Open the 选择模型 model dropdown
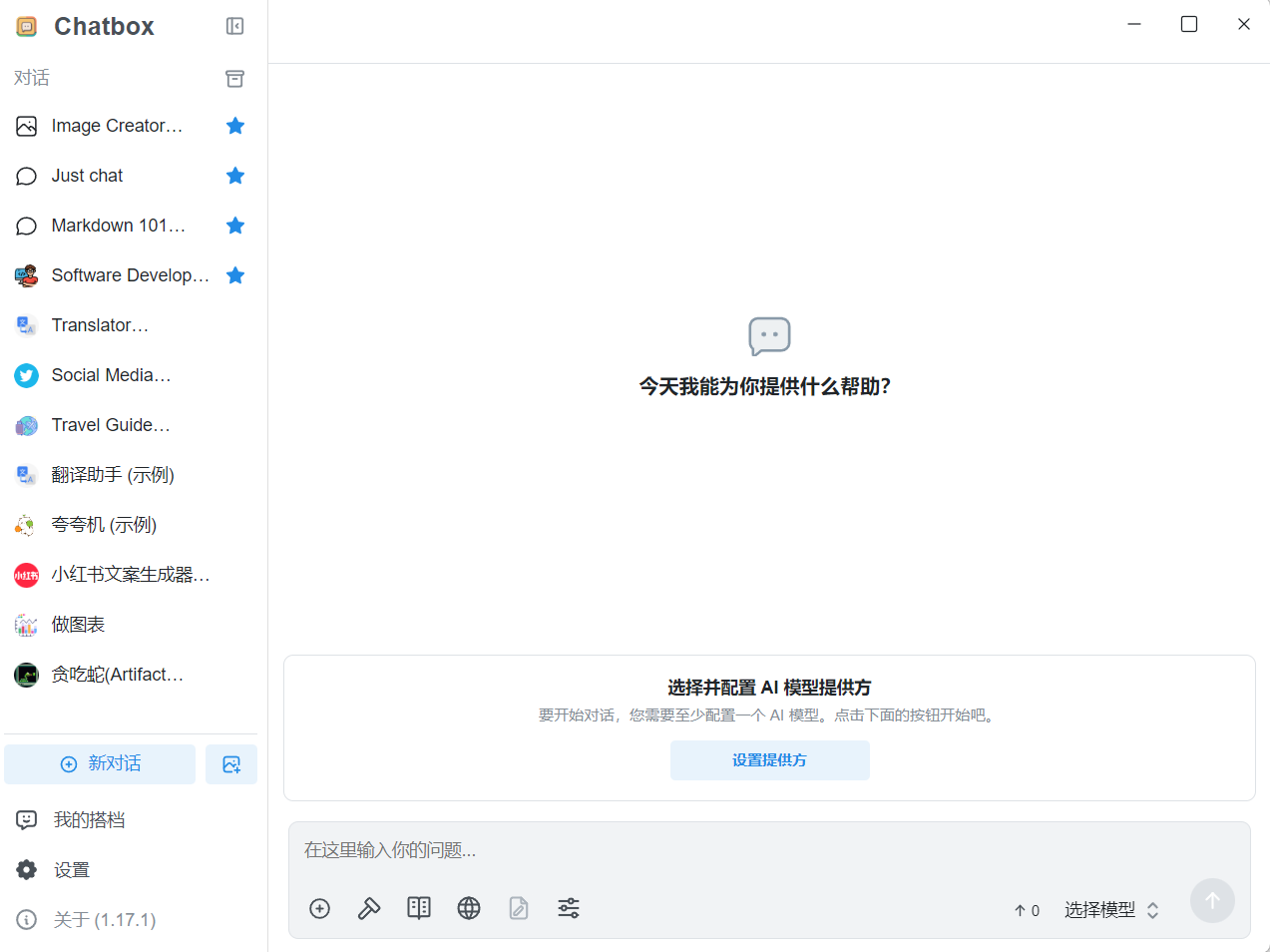1270x952 pixels. [x=1109, y=909]
